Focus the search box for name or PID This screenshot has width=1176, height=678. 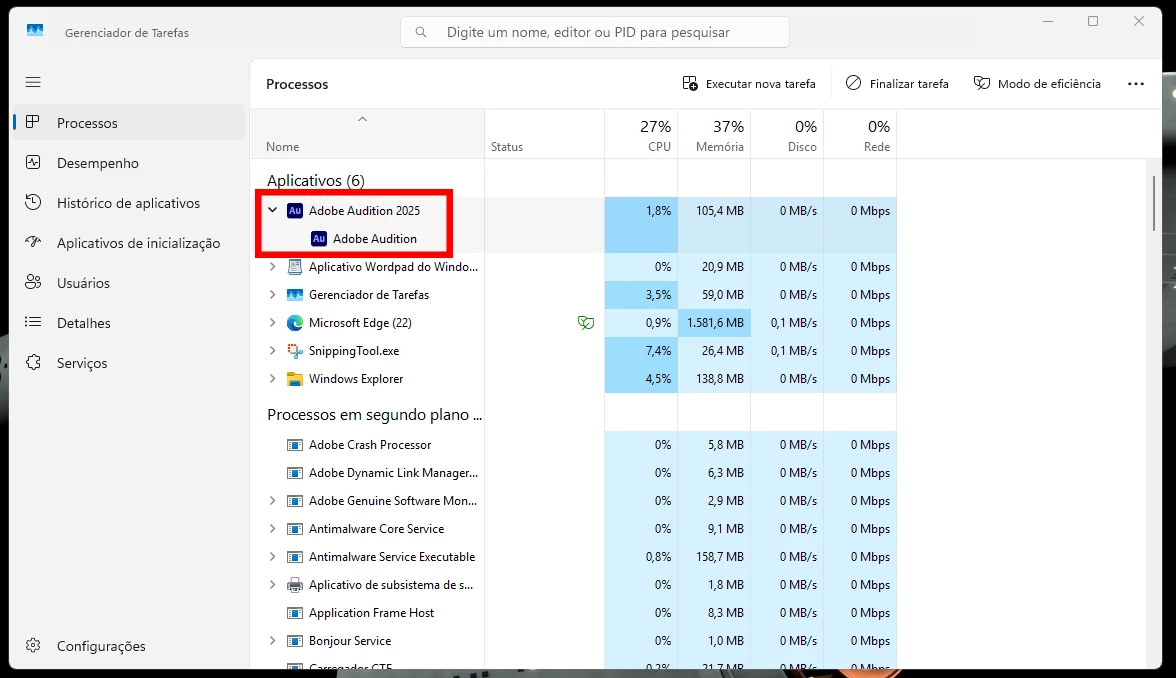coord(595,32)
